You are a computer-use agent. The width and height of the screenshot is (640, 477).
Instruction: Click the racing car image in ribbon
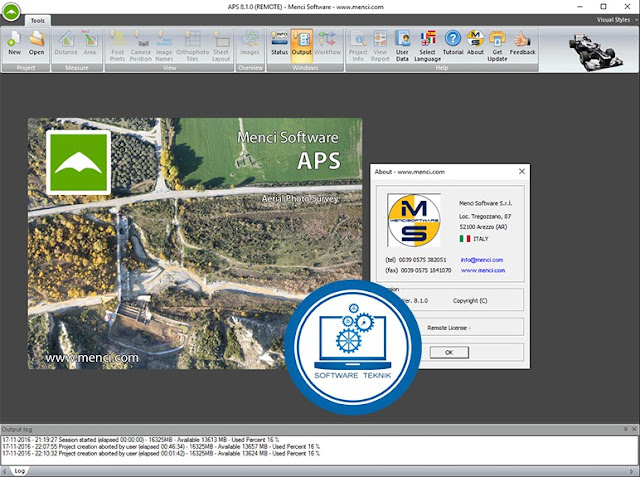click(596, 51)
